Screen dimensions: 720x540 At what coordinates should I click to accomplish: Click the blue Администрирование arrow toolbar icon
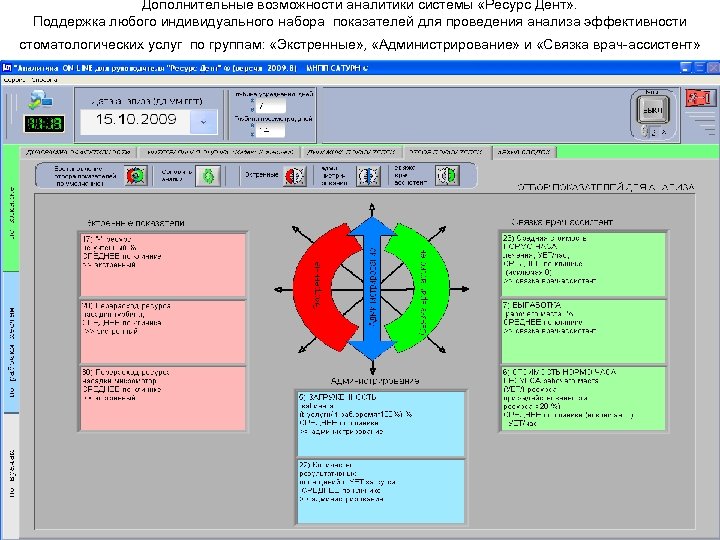click(x=369, y=175)
